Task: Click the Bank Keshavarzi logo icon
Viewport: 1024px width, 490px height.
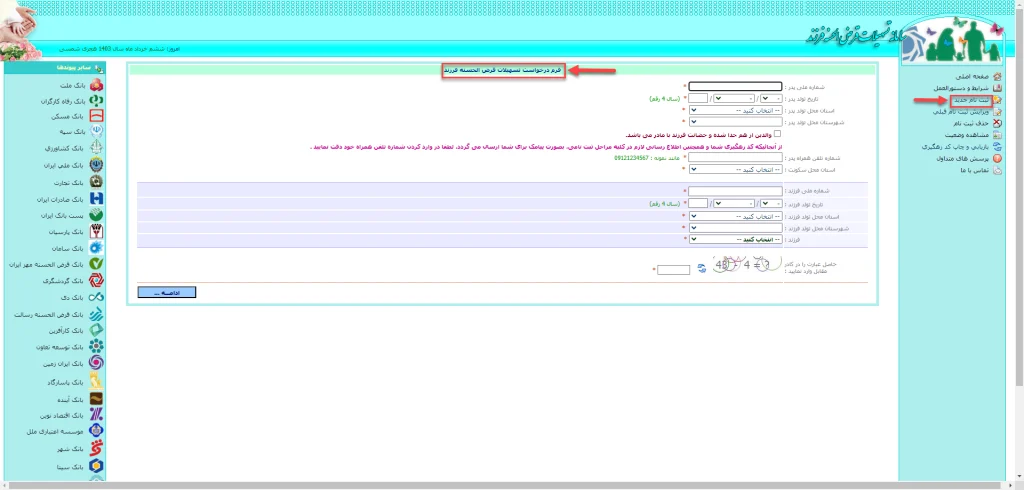Action: [96, 148]
